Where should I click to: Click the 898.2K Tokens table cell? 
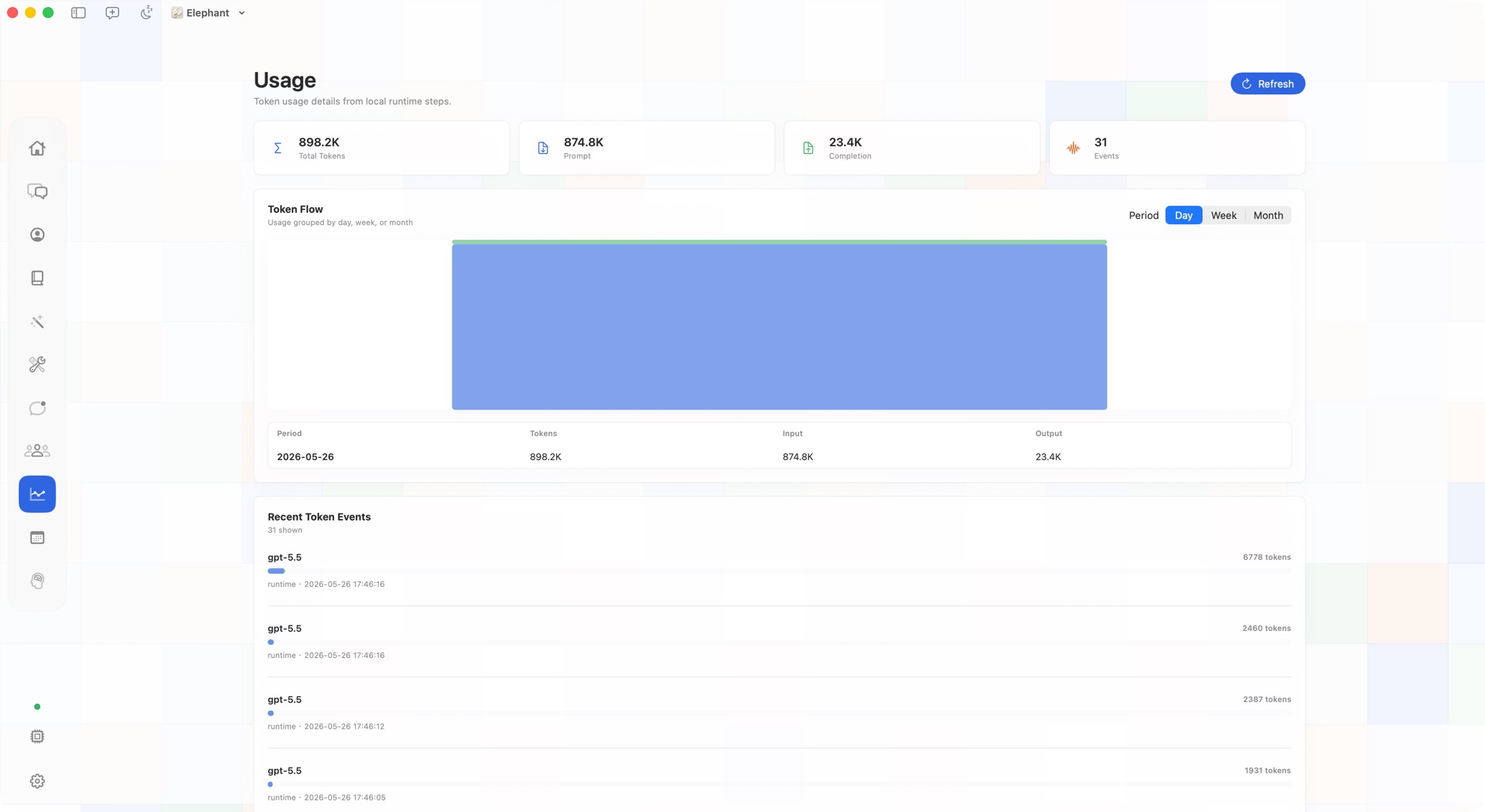[545, 457]
